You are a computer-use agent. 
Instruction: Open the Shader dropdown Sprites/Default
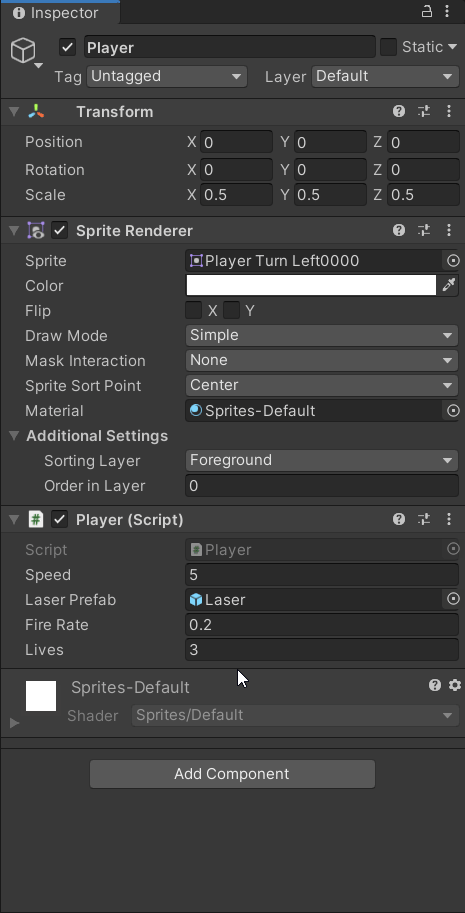pos(295,715)
